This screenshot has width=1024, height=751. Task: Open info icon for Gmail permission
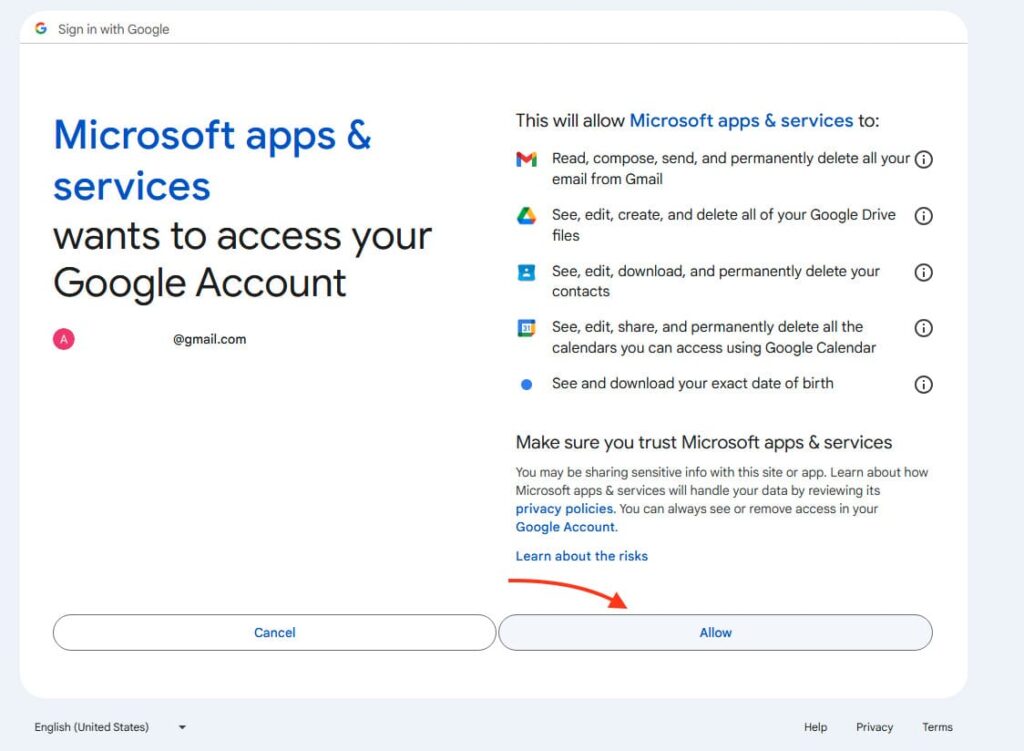point(923,159)
